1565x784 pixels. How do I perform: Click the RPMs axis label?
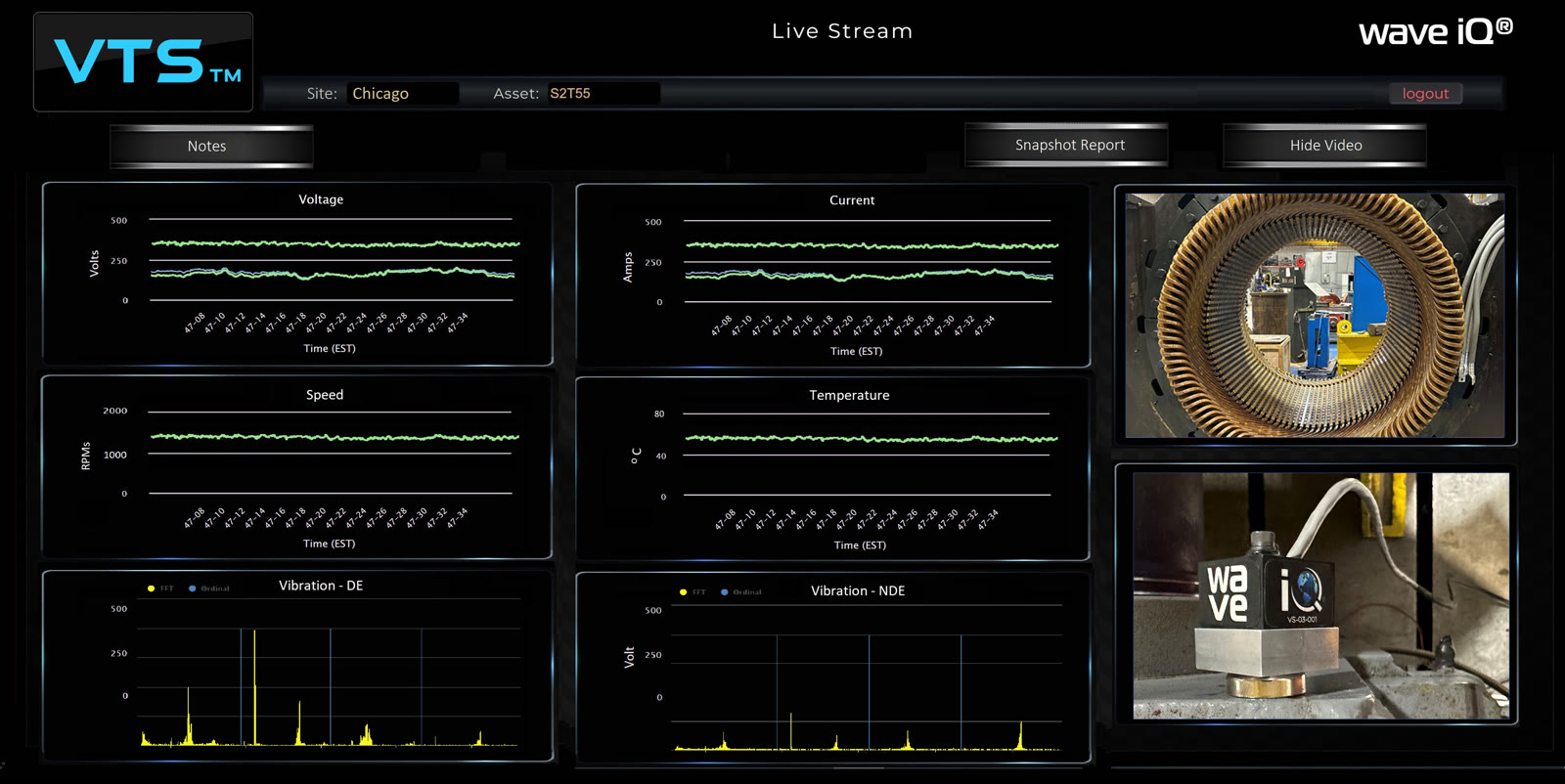[x=86, y=456]
